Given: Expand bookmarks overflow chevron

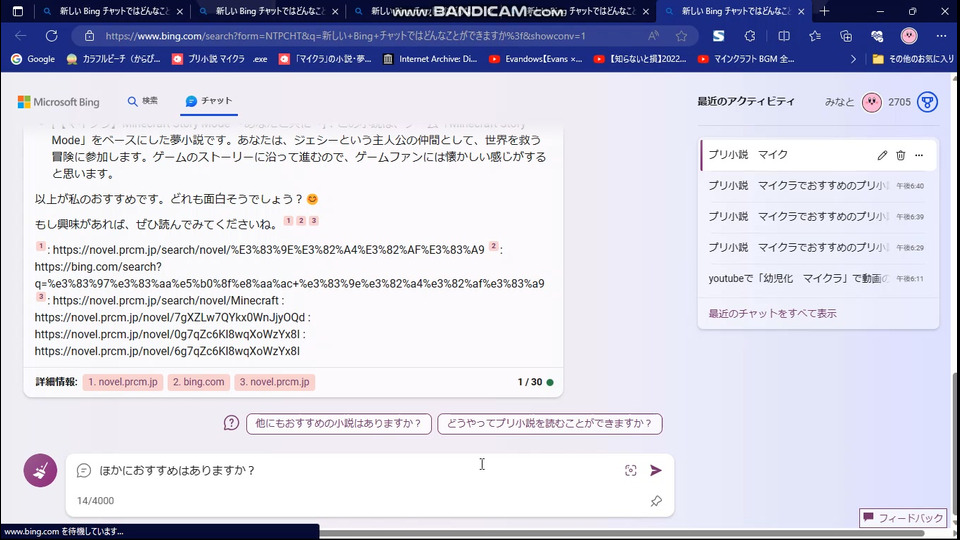Looking at the screenshot, I should pos(853,59).
